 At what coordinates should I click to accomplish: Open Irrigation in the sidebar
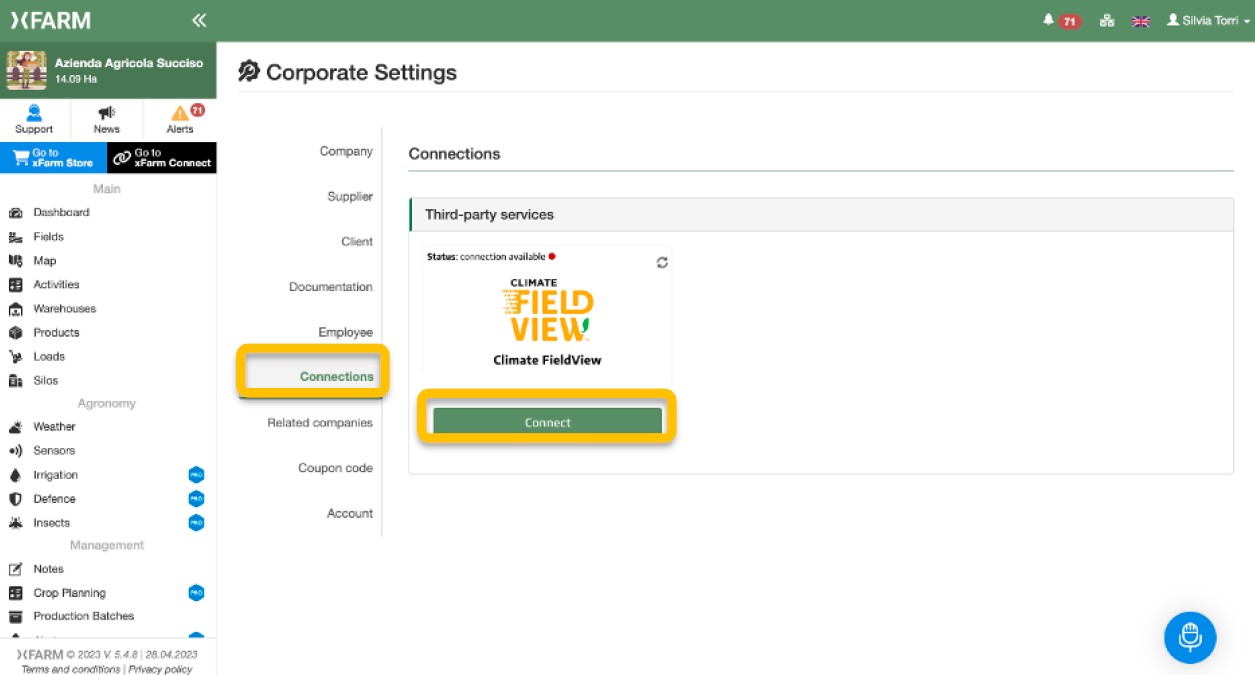tap(55, 475)
